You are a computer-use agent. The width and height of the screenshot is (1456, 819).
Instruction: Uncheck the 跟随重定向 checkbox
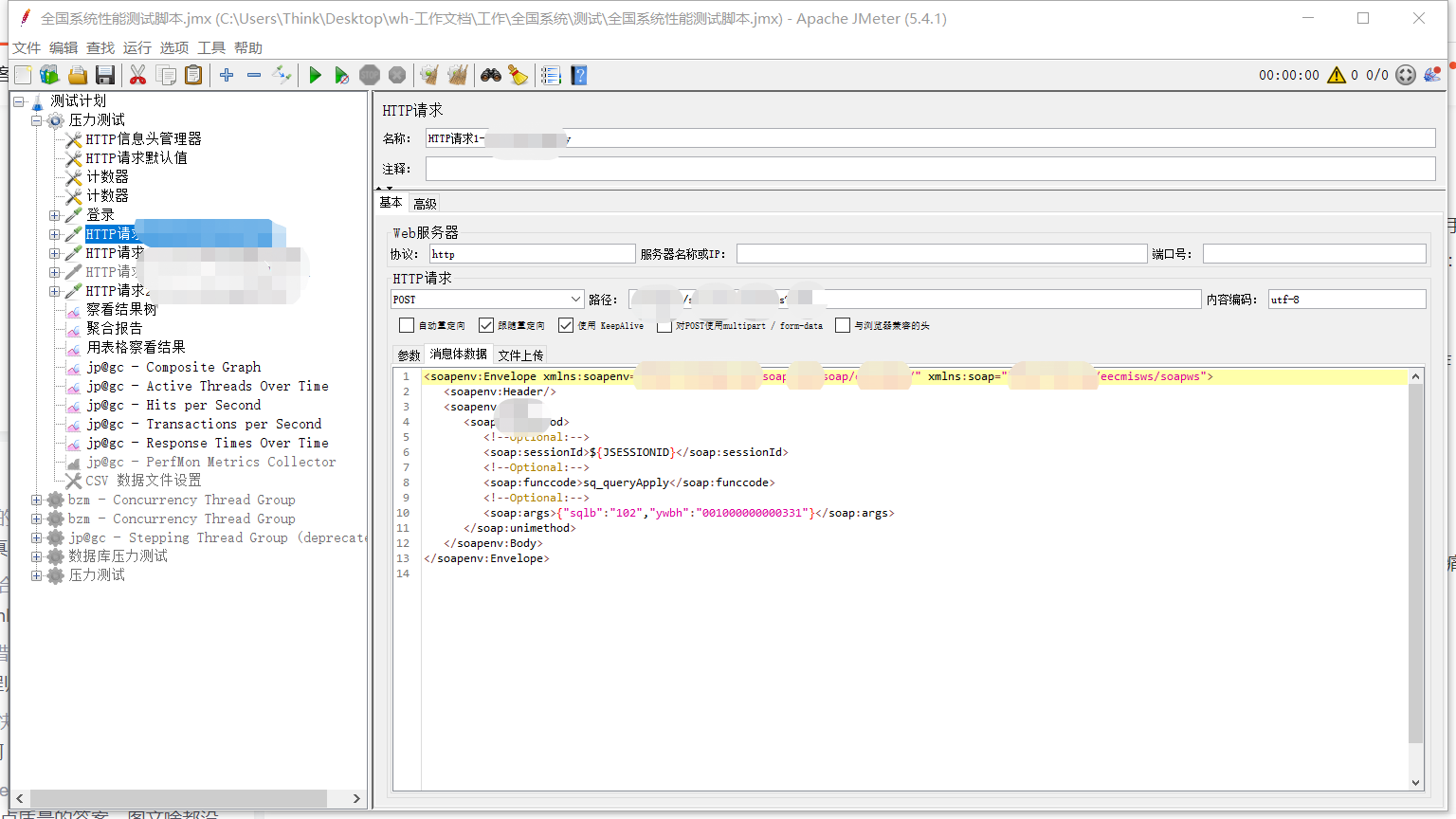coord(486,325)
